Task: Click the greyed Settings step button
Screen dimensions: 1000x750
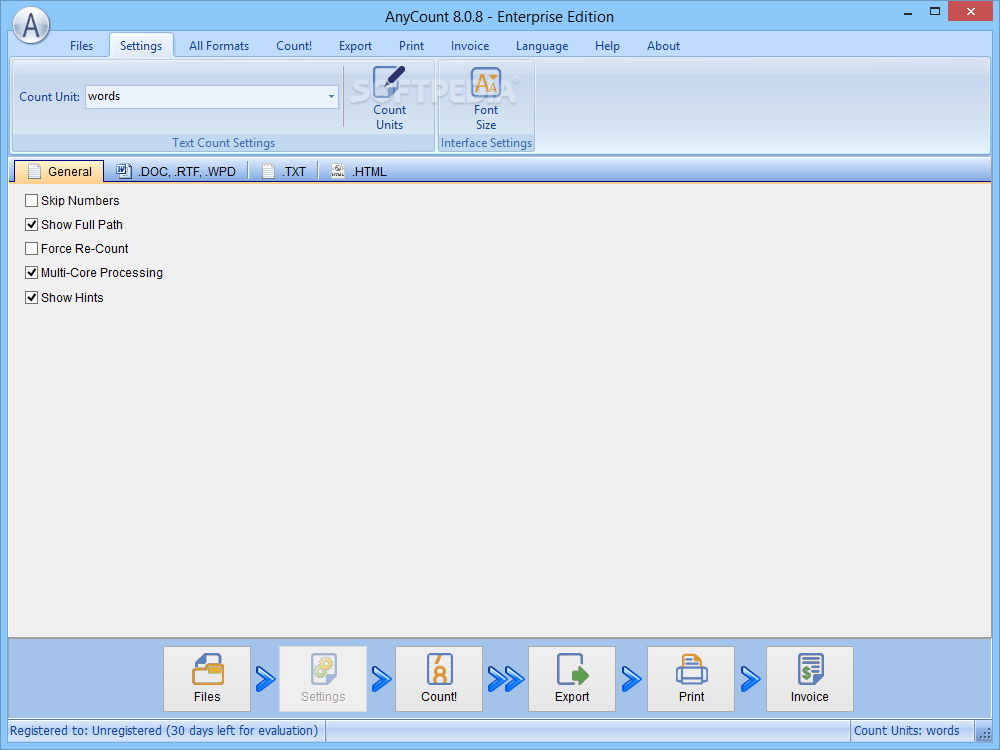Action: (x=323, y=679)
